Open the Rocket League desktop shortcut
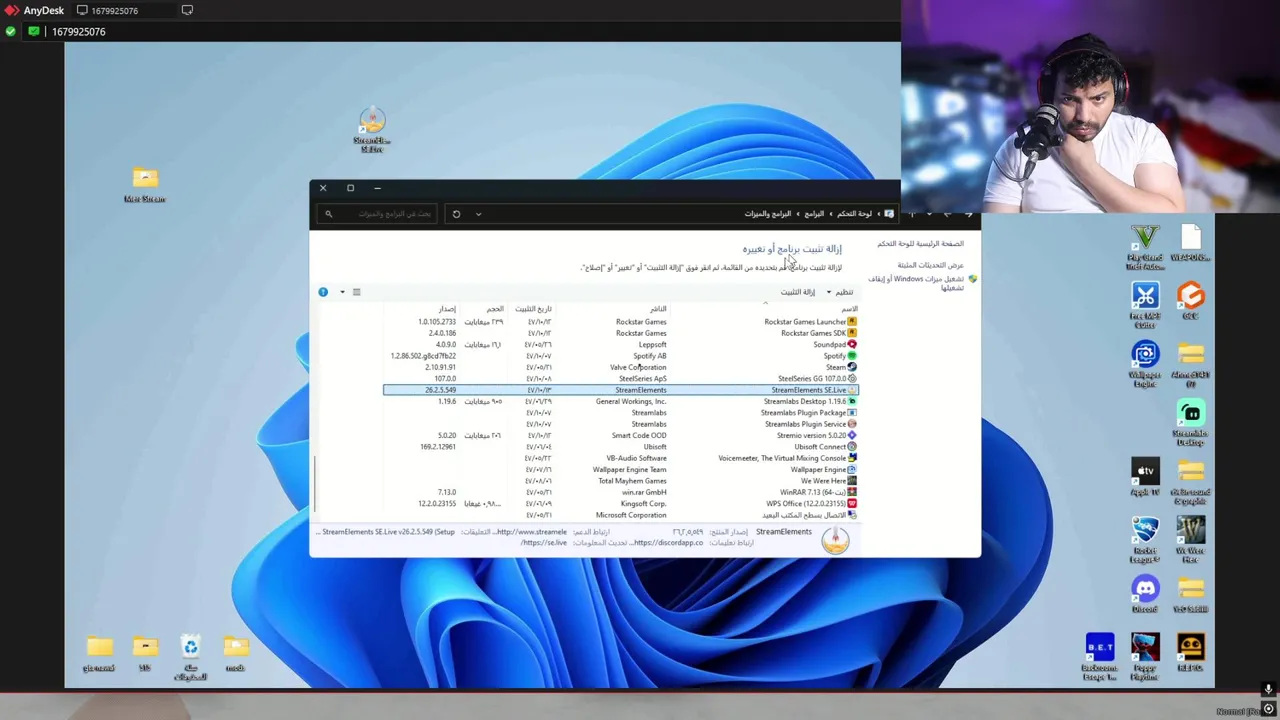This screenshot has height=720, width=1280. [1145, 539]
